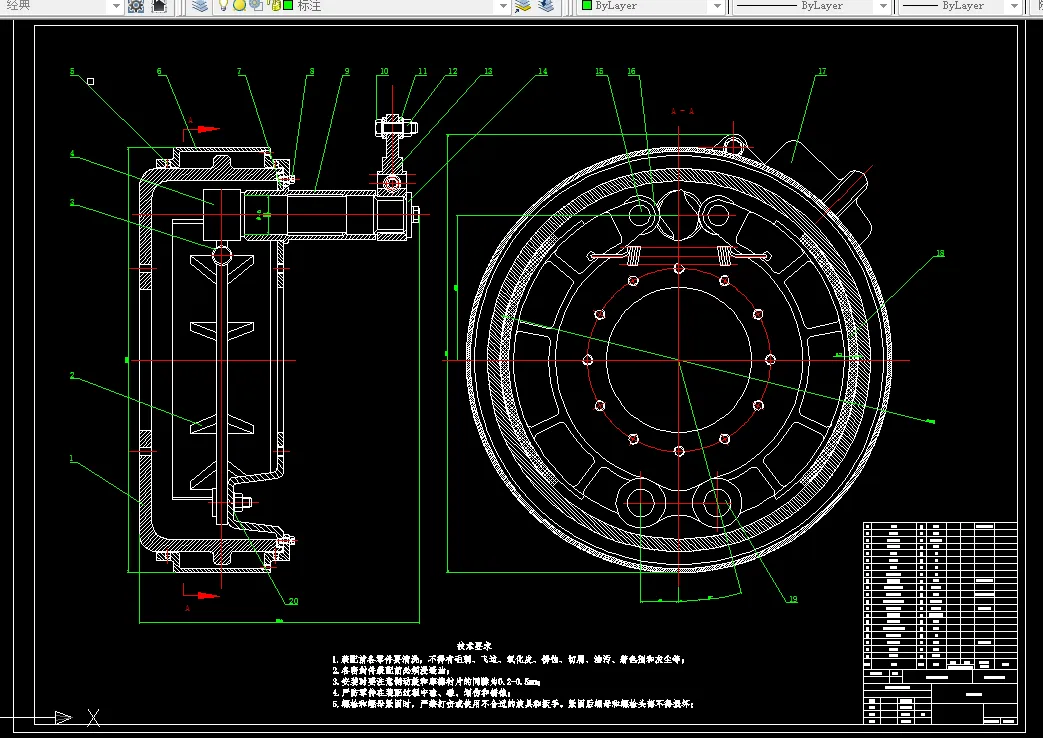
Task: Click the green layer color square
Action: 288,6
